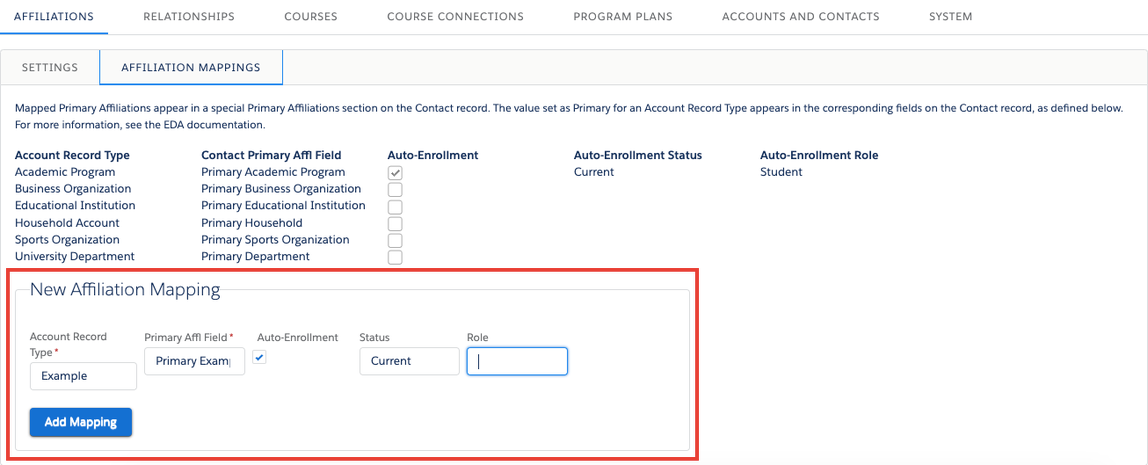Tick Auto-Enrollment for Sports Organization
The width and height of the screenshot is (1148, 465).
[395, 241]
